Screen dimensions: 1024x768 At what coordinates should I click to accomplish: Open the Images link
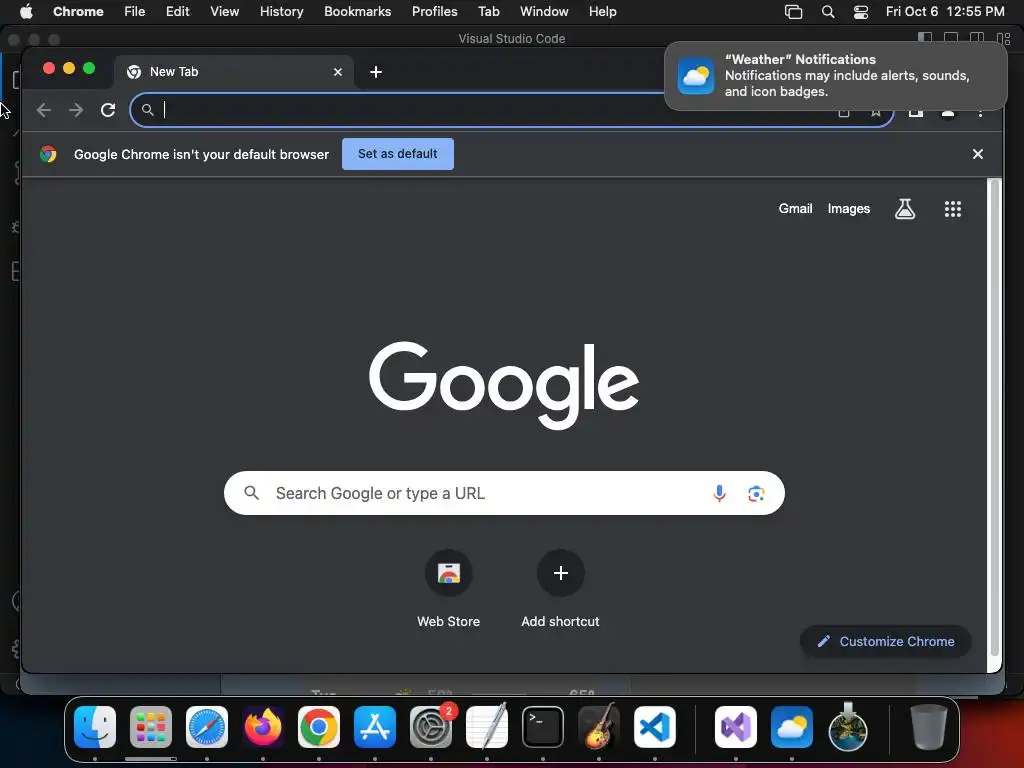coord(848,209)
